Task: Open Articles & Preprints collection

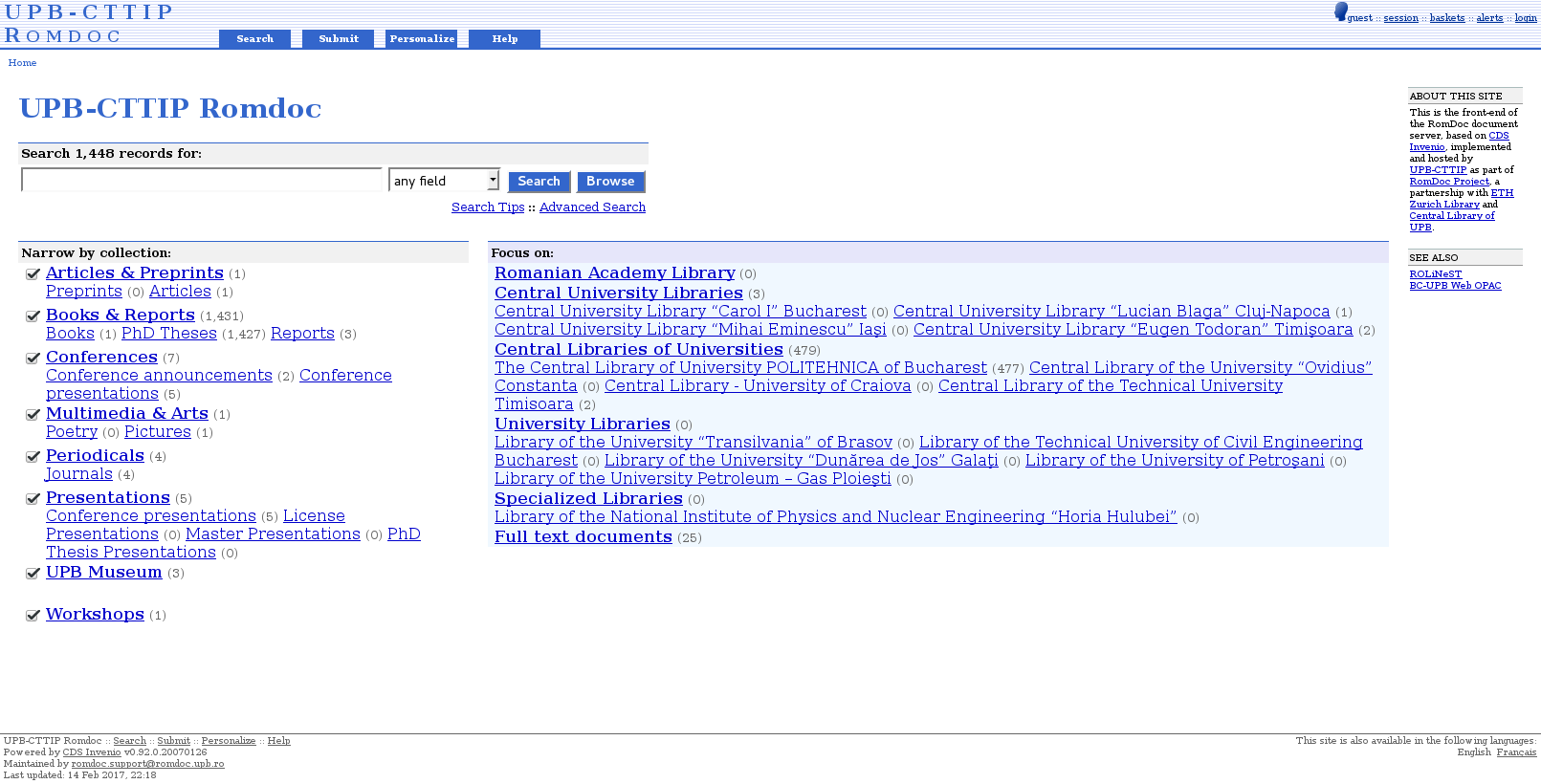Action: 135,273
